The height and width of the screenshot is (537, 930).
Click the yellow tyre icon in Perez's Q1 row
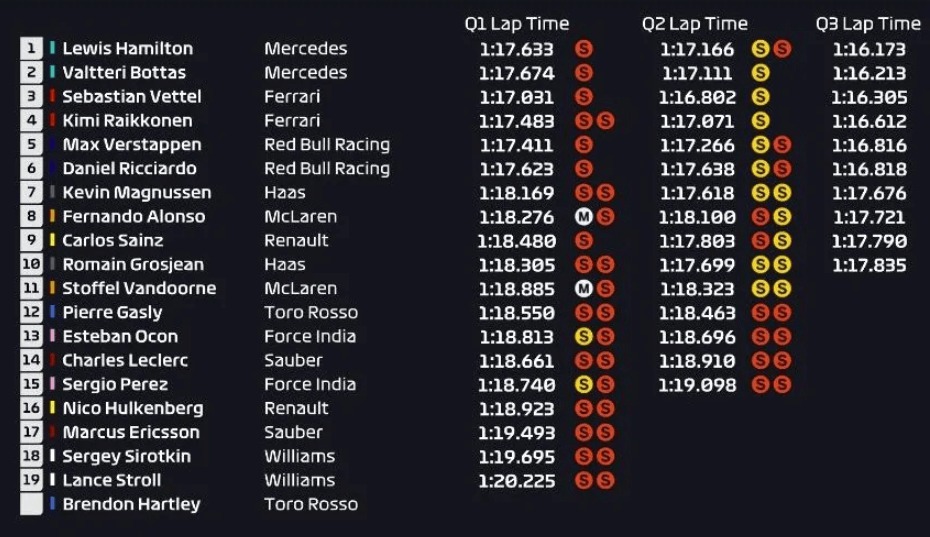[x=584, y=384]
